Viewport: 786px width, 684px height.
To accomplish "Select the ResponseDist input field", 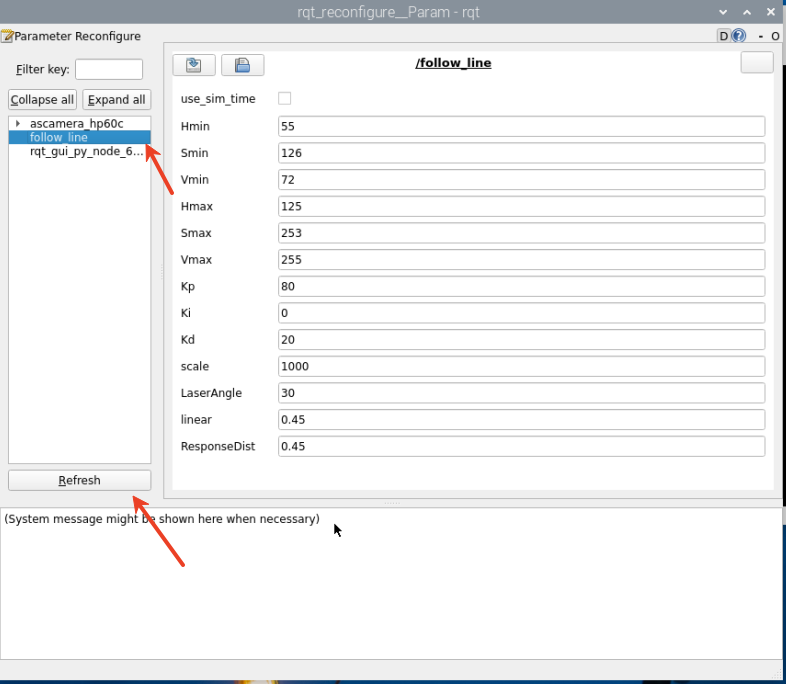I will (521, 446).
